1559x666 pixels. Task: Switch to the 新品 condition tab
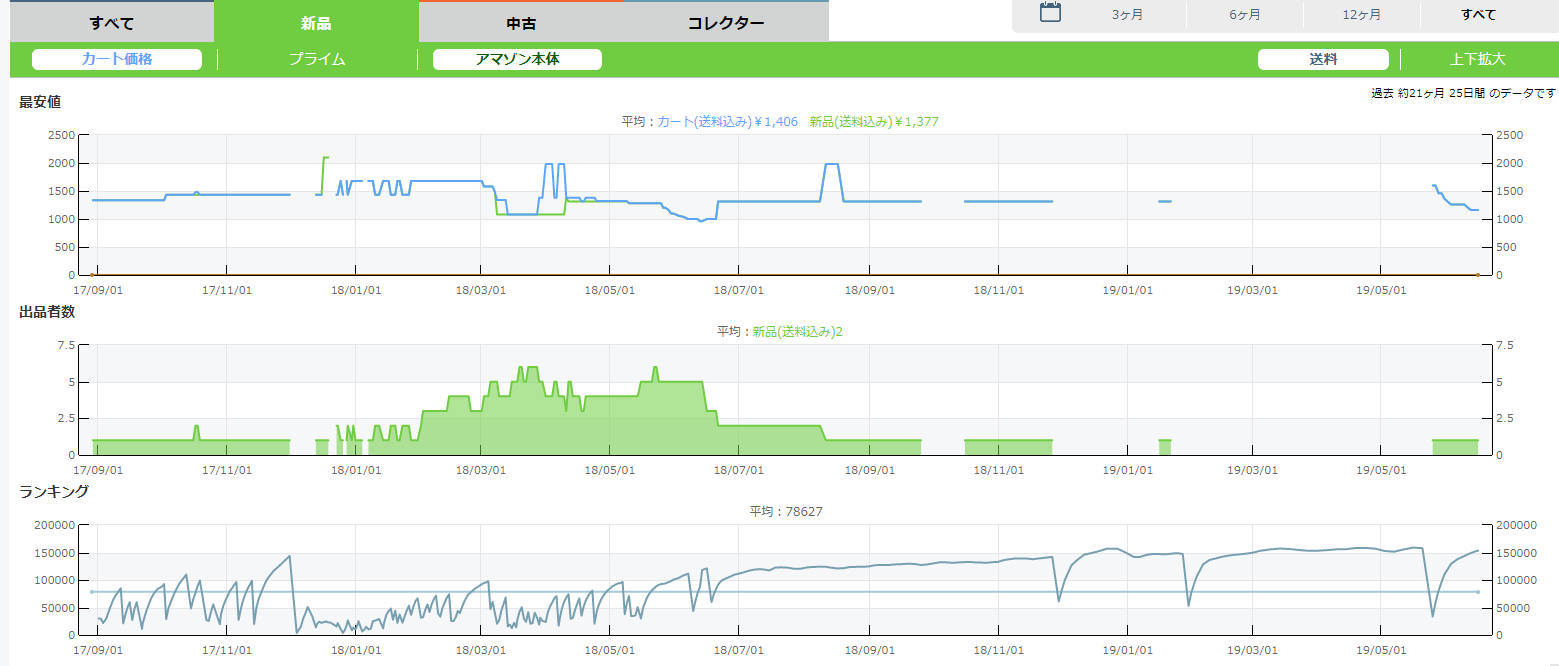click(316, 23)
